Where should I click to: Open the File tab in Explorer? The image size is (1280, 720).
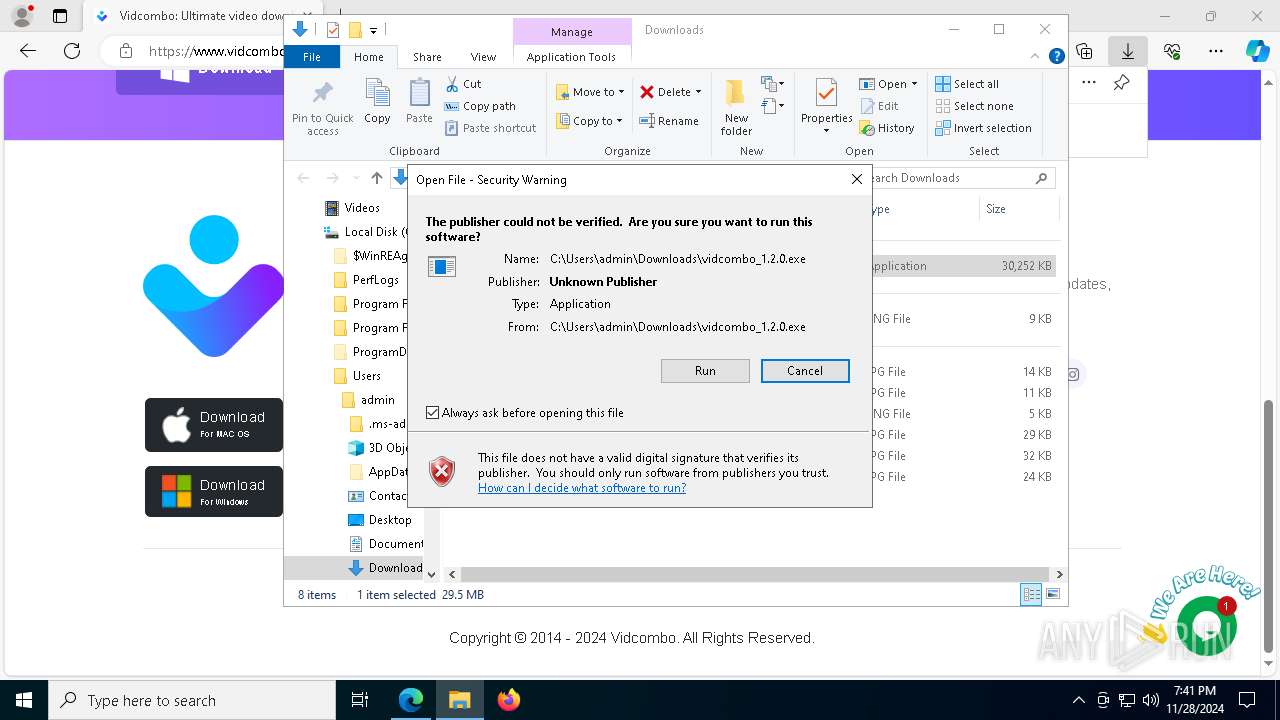[x=312, y=57]
